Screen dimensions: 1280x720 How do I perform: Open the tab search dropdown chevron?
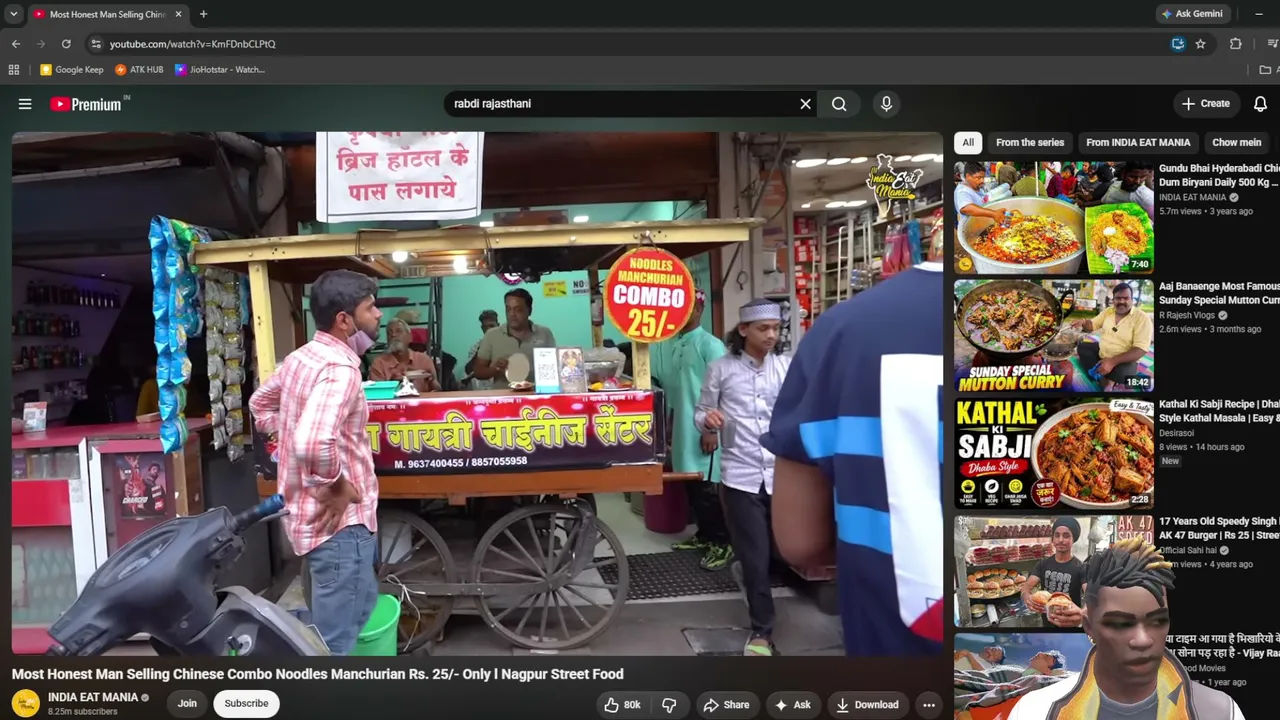[13, 14]
